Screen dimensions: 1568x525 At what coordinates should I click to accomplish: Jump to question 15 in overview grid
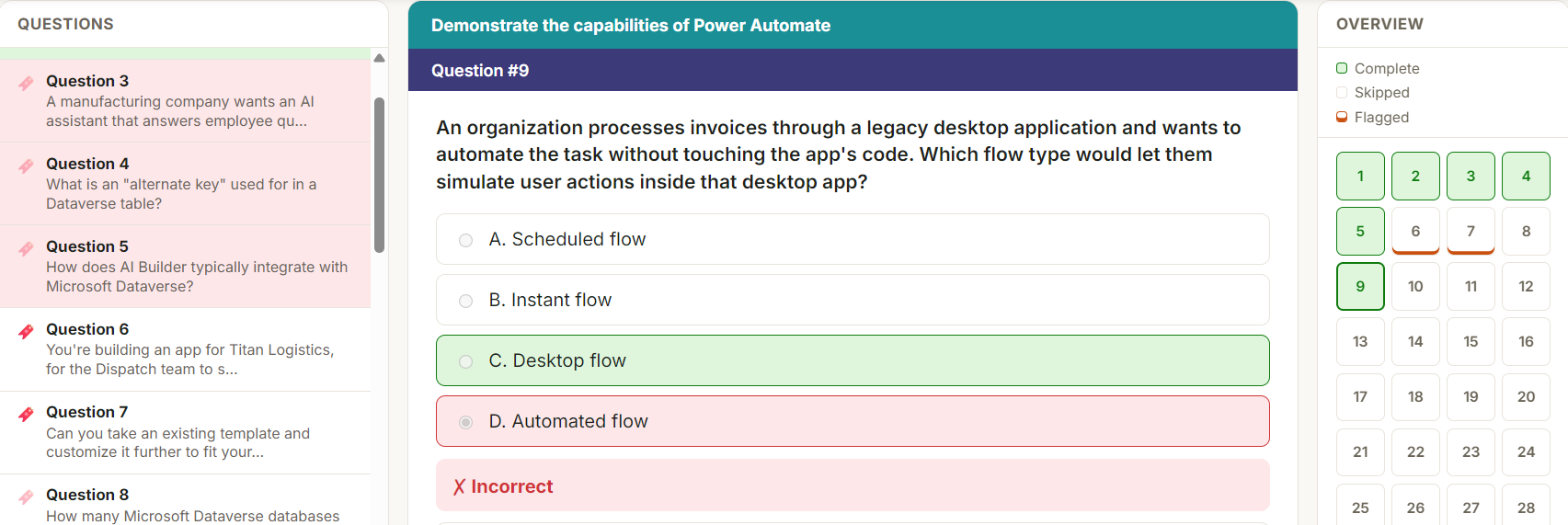point(1471,341)
